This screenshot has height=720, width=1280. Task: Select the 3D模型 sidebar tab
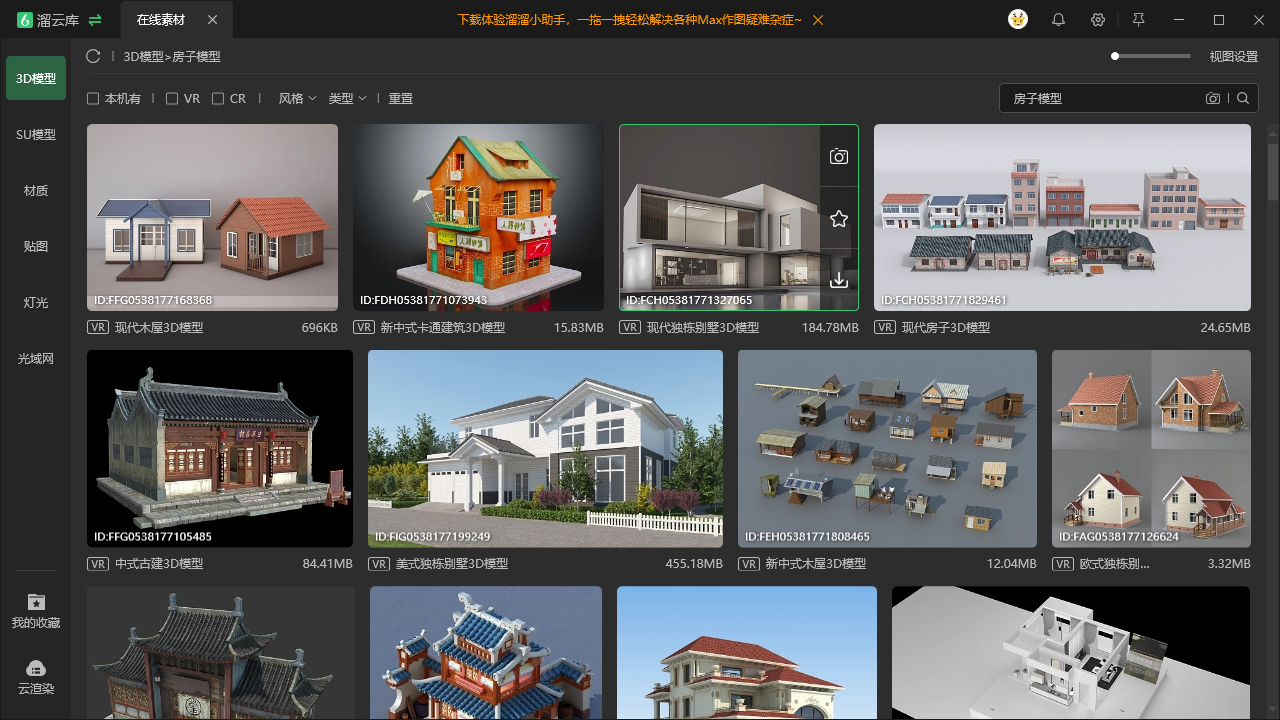click(36, 78)
